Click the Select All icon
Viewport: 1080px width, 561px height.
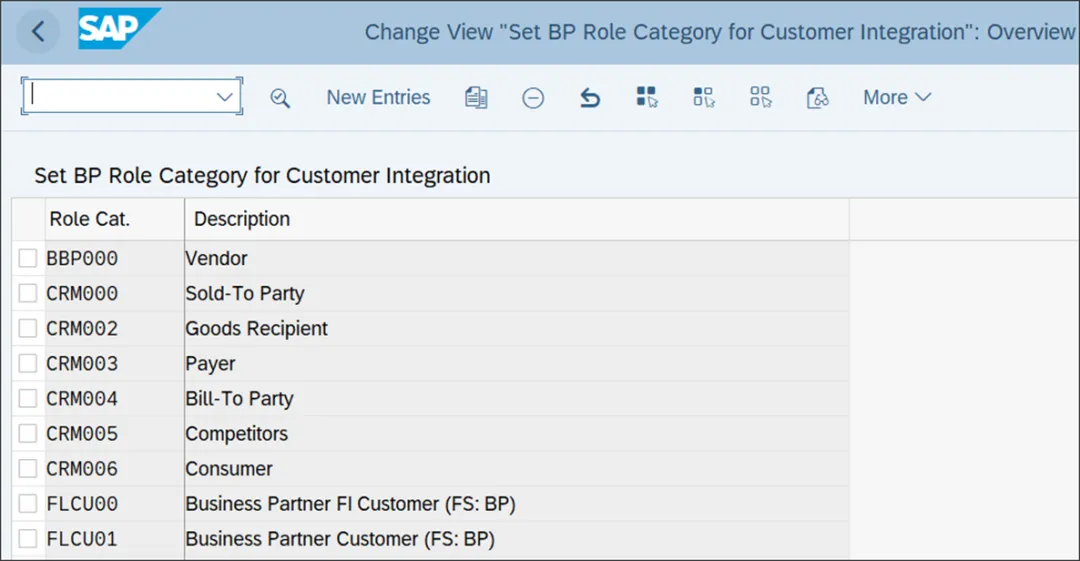[x=647, y=98]
